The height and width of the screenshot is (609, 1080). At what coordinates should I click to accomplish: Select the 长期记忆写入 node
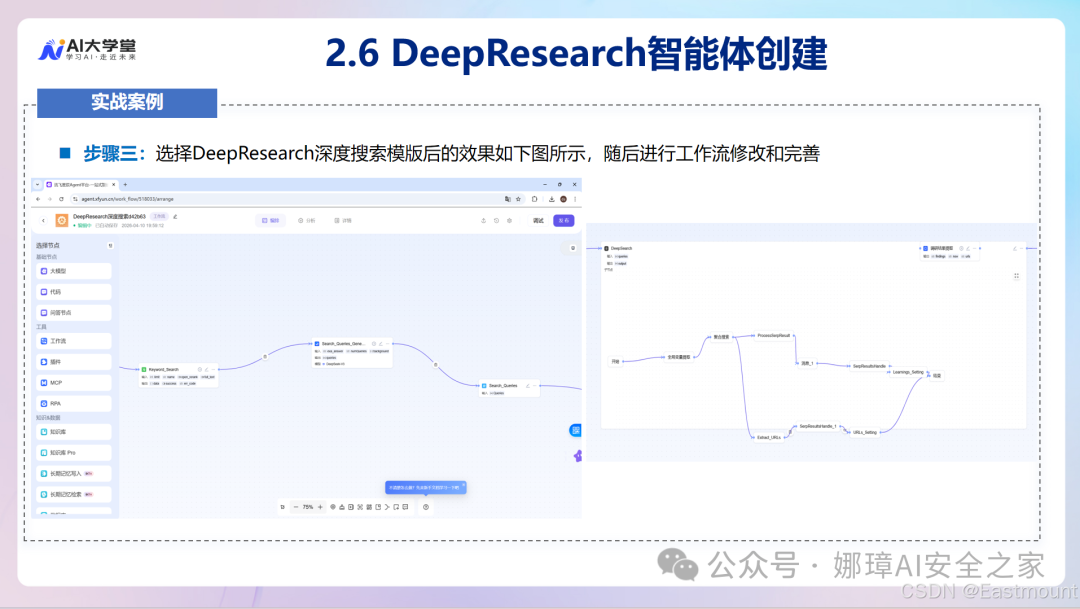pos(74,473)
